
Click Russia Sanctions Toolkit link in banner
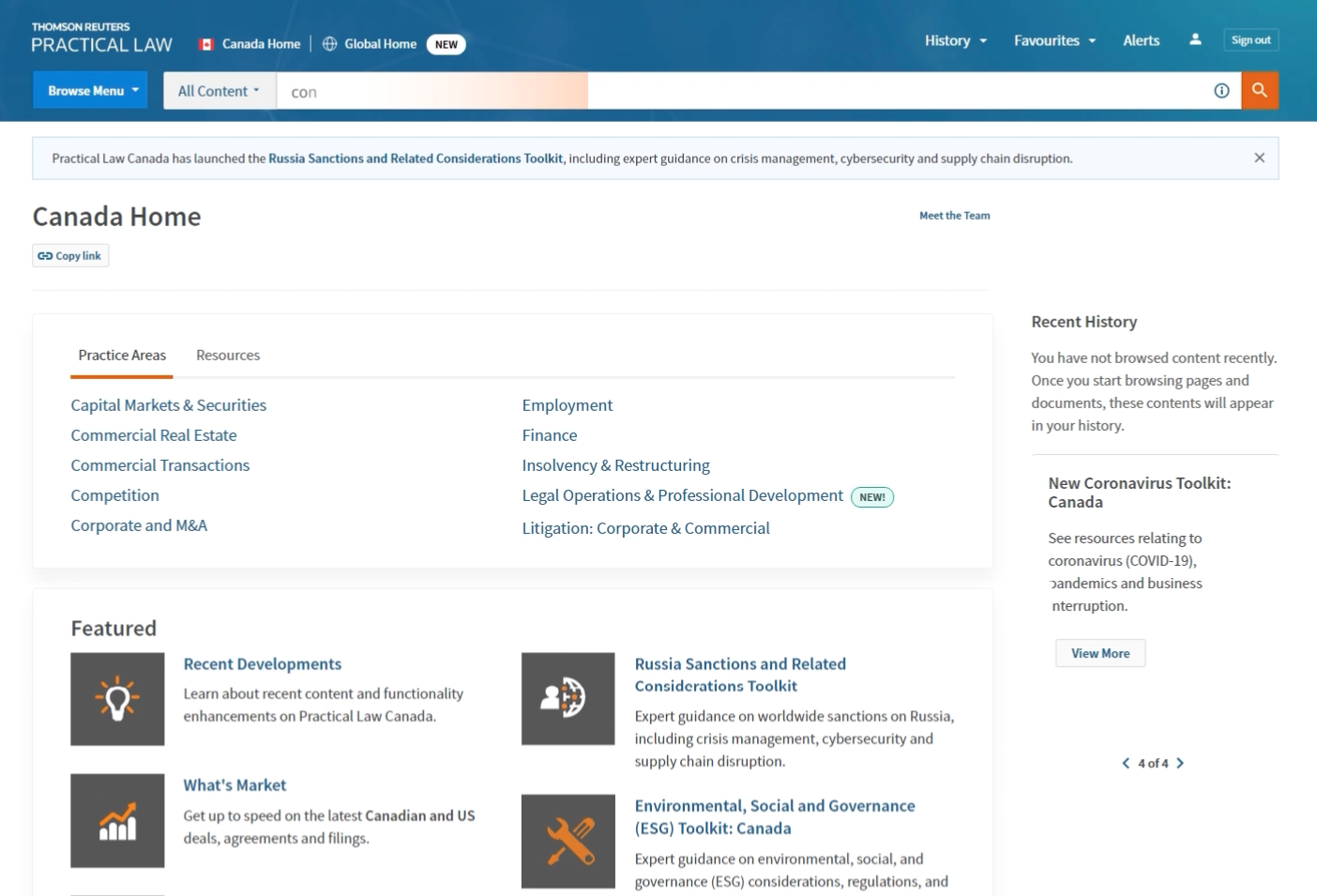(x=416, y=159)
